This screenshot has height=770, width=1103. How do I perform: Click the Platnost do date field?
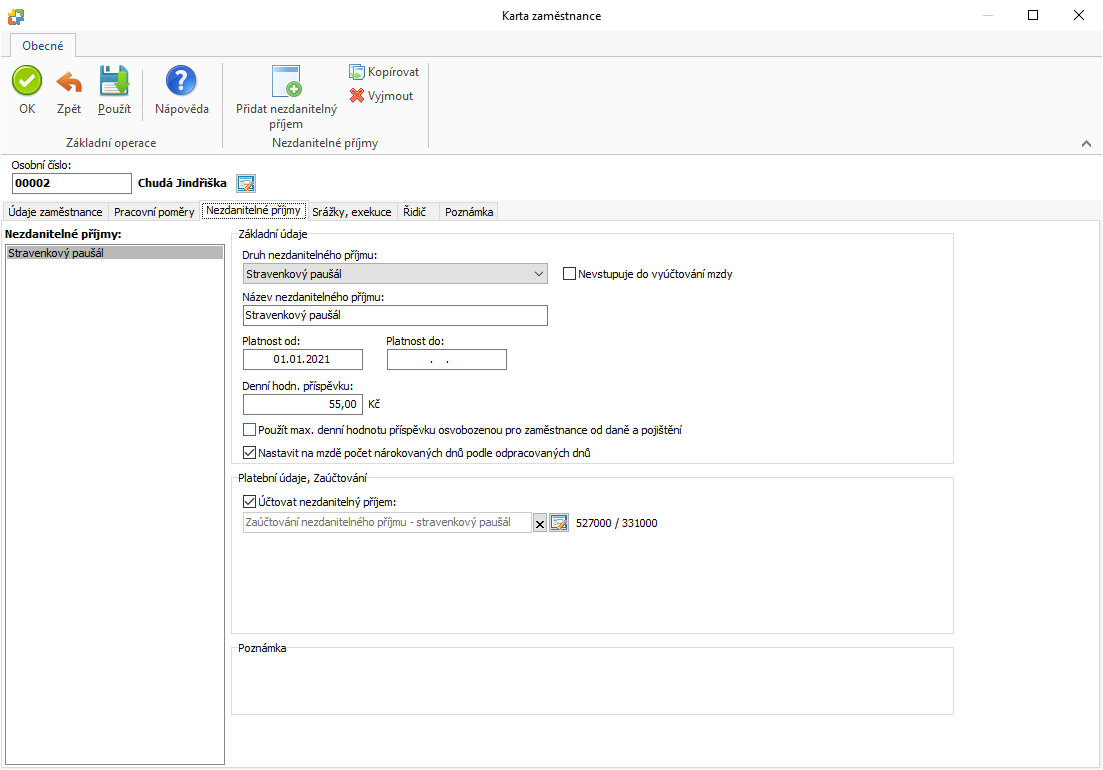pos(446,359)
